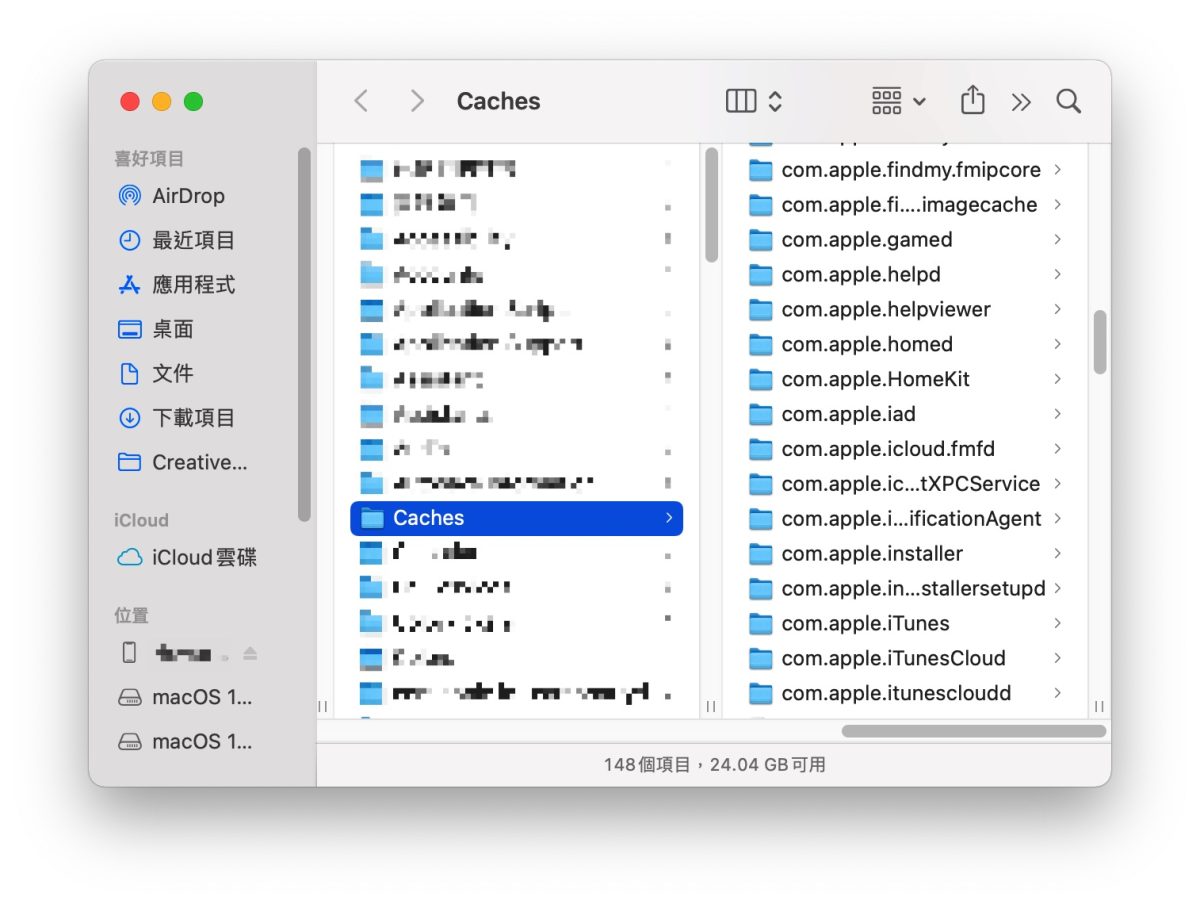Select com.apple.helpd folder
1200x904 pixels.
pyautogui.click(x=905, y=274)
